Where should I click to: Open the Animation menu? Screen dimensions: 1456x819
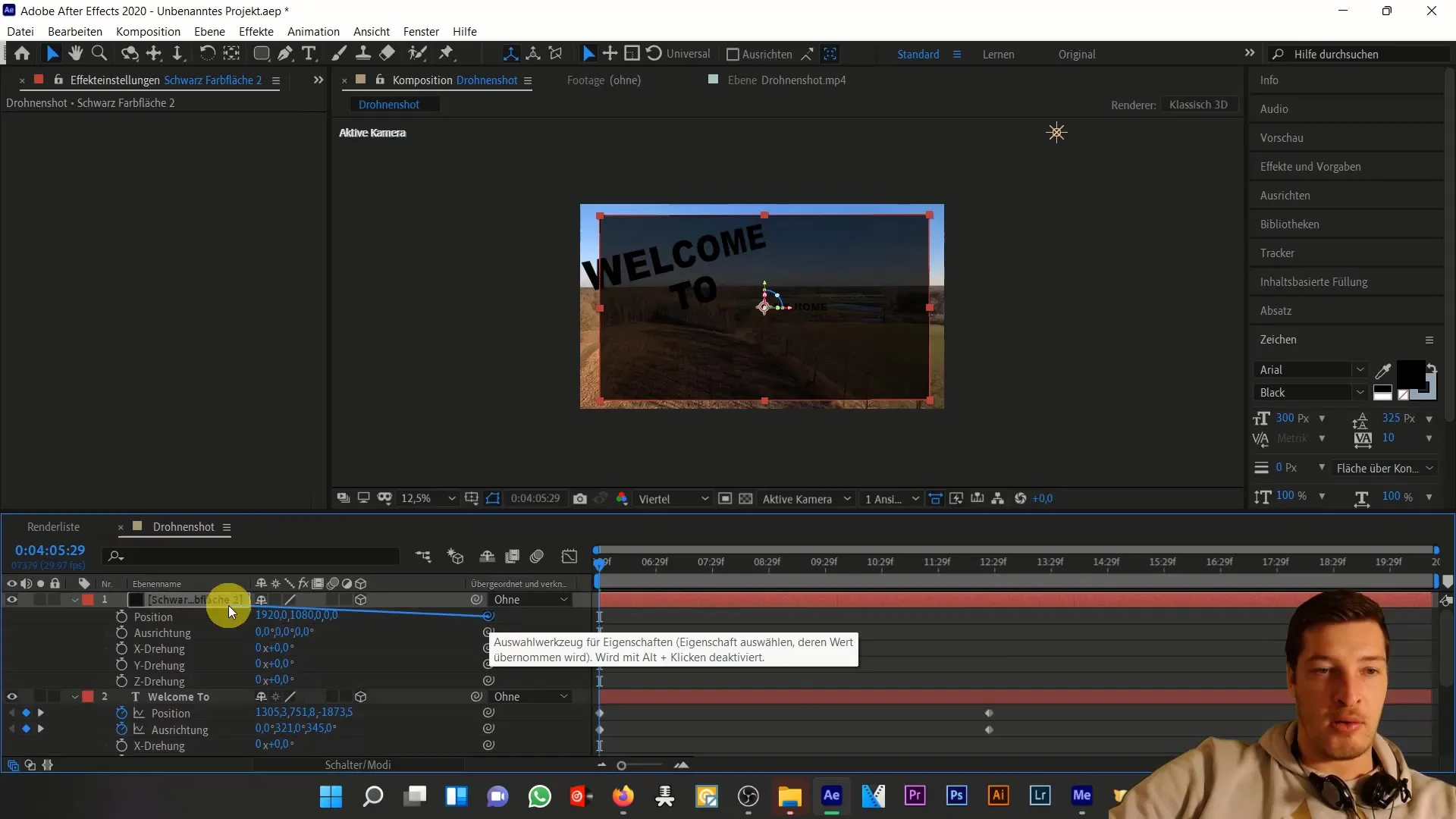click(x=313, y=31)
